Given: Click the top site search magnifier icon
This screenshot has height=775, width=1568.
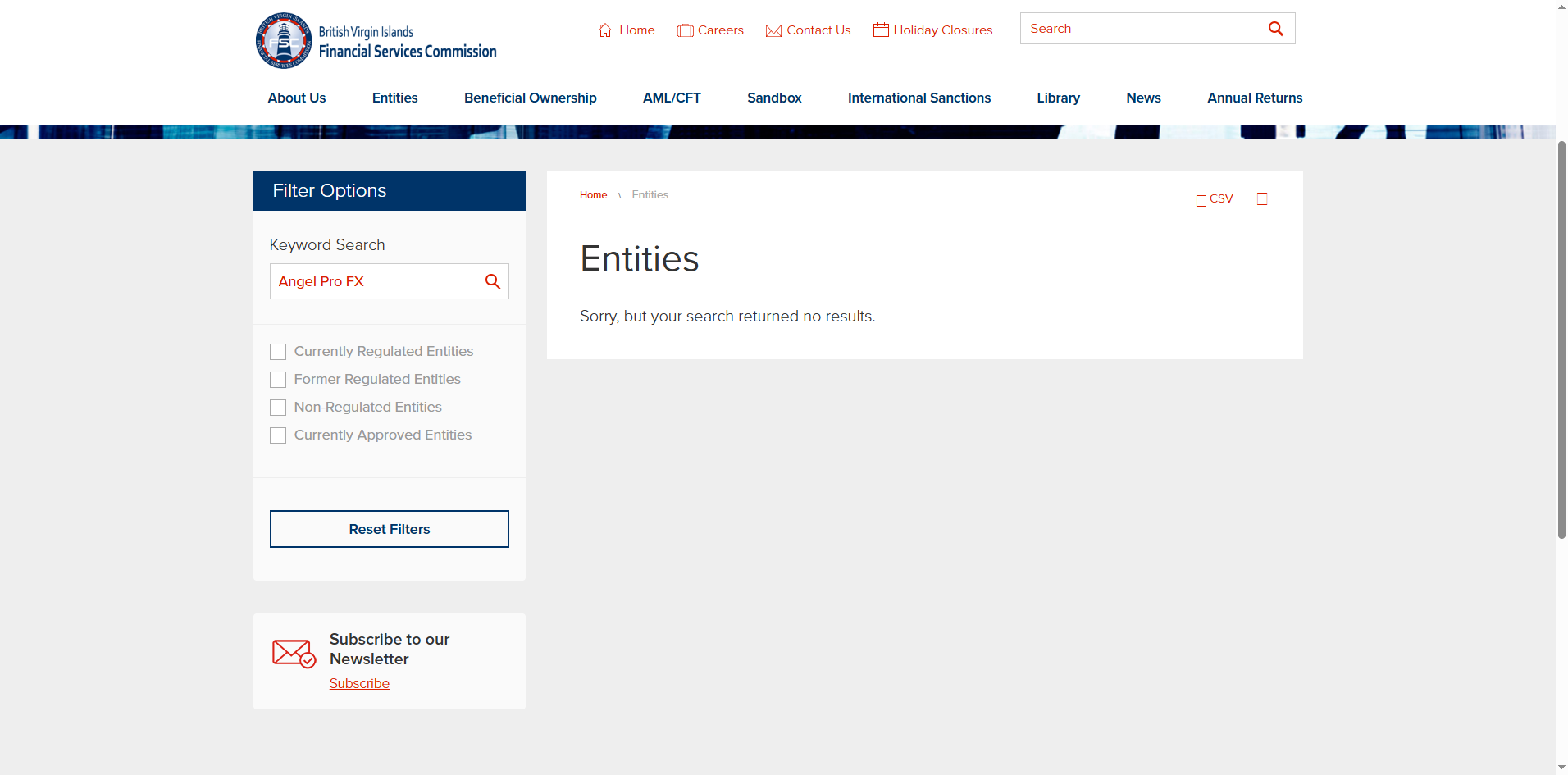Looking at the screenshot, I should click(1275, 29).
